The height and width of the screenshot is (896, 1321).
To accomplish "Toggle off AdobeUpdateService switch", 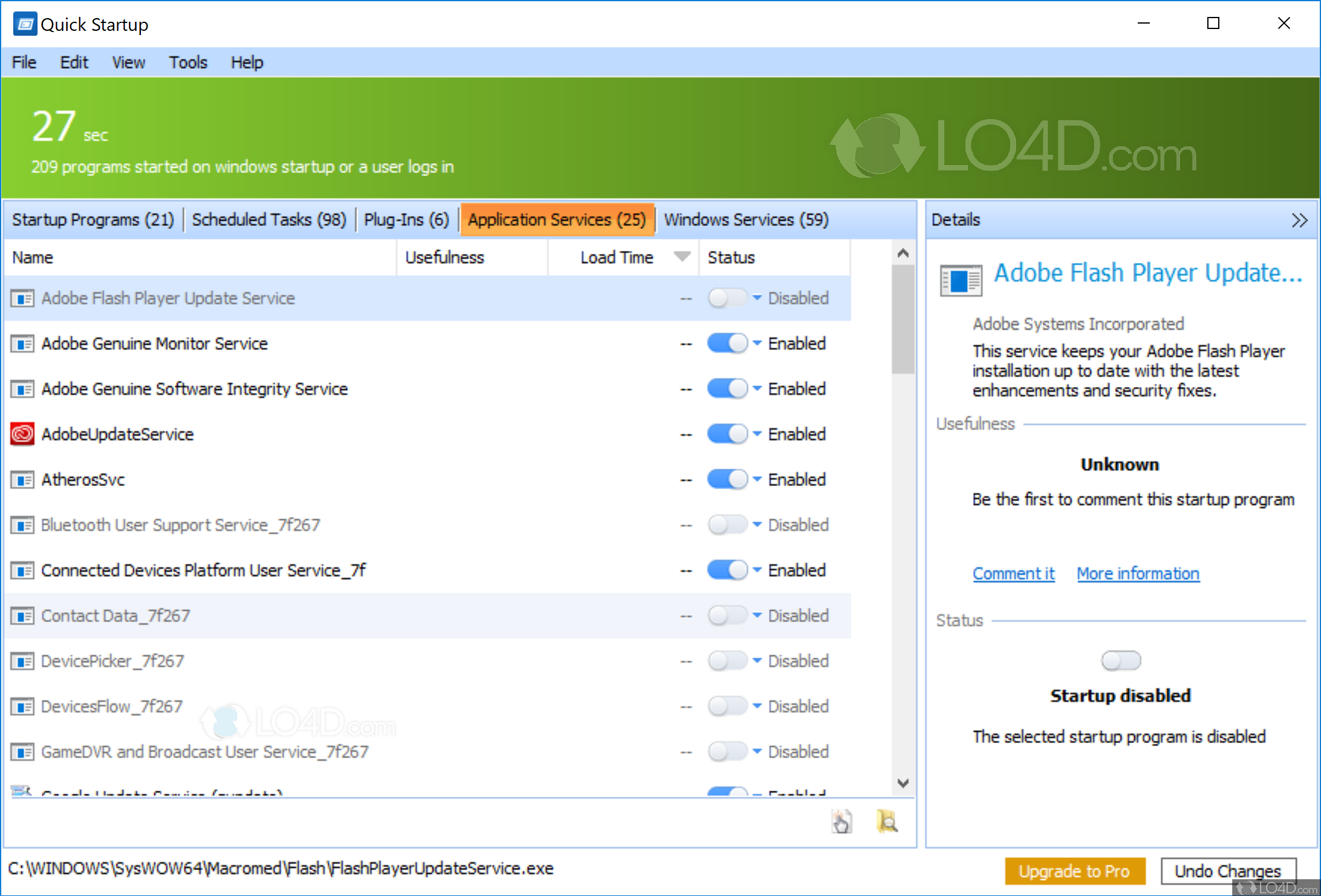I will [x=728, y=434].
